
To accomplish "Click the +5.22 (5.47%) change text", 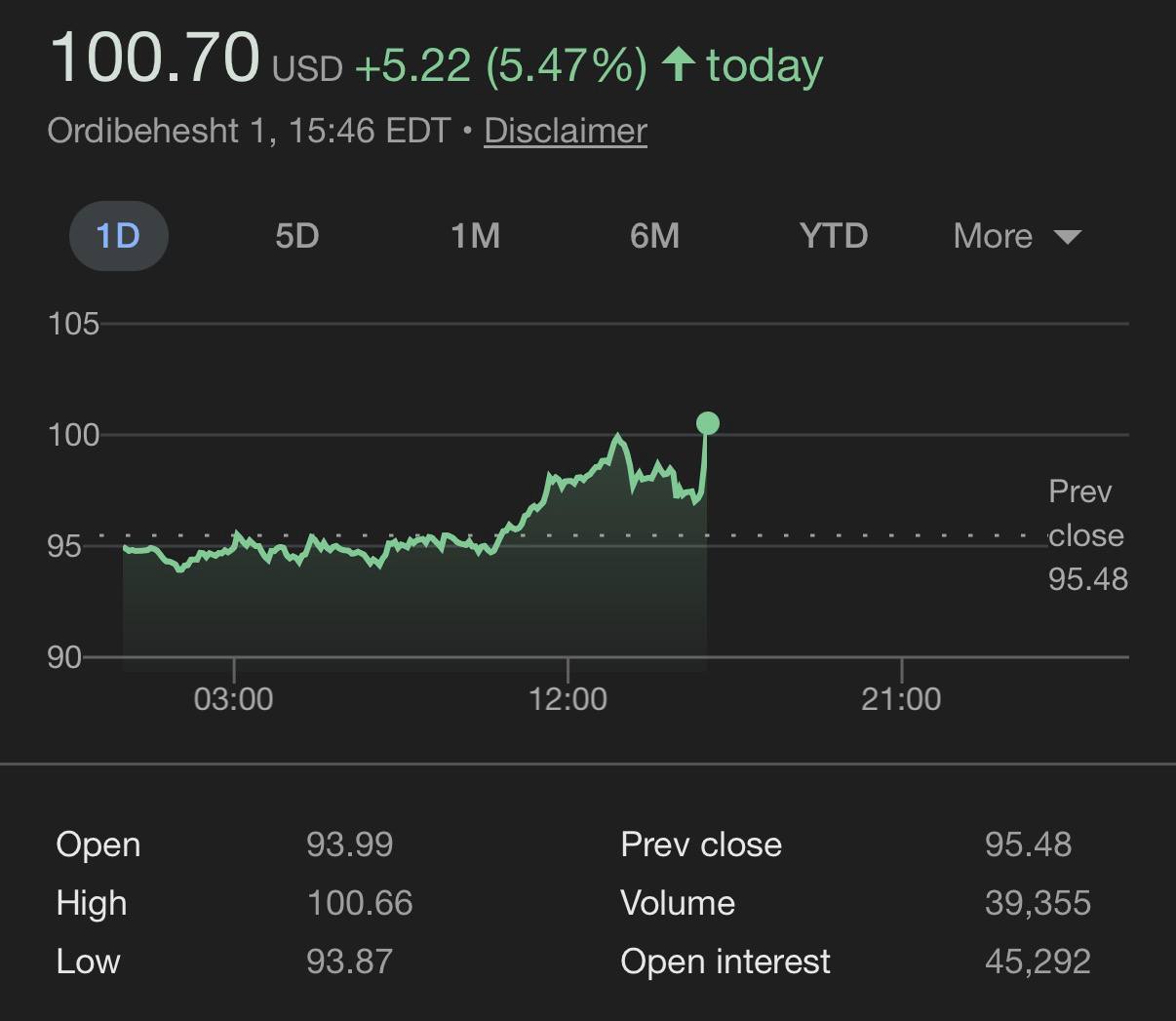I will coord(500,65).
